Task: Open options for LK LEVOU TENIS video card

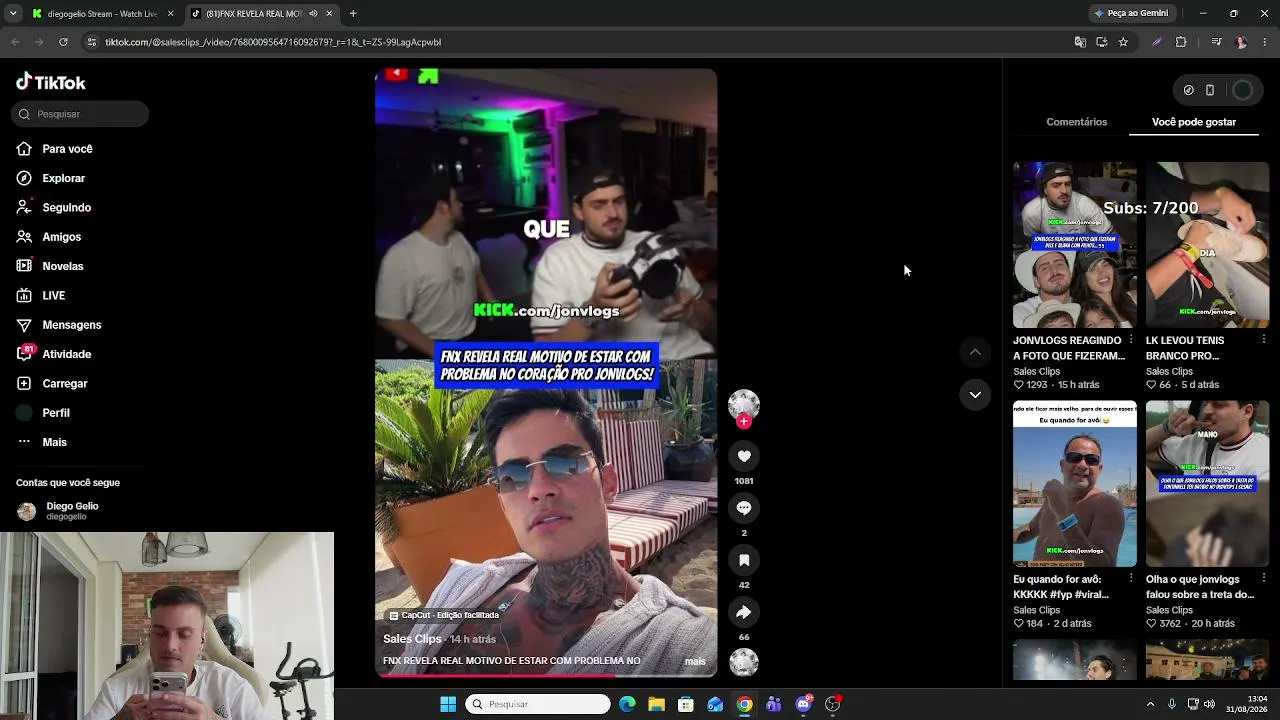Action: click(1264, 340)
